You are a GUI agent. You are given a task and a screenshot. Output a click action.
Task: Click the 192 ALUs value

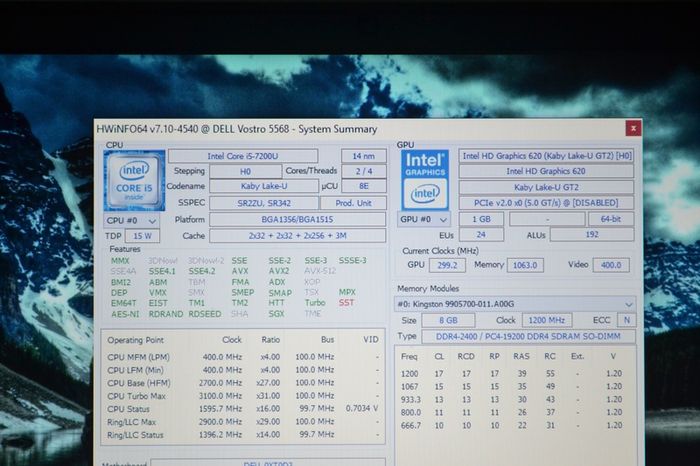click(592, 235)
